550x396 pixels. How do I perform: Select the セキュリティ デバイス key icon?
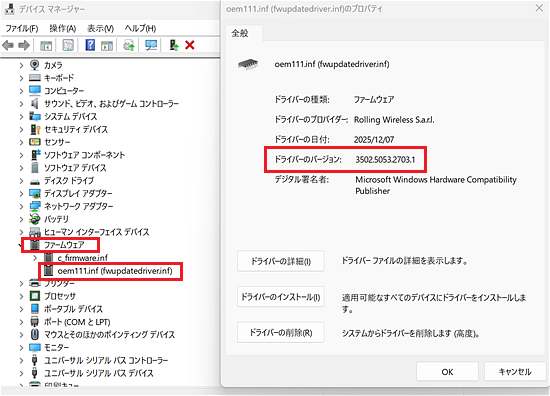click(35, 129)
